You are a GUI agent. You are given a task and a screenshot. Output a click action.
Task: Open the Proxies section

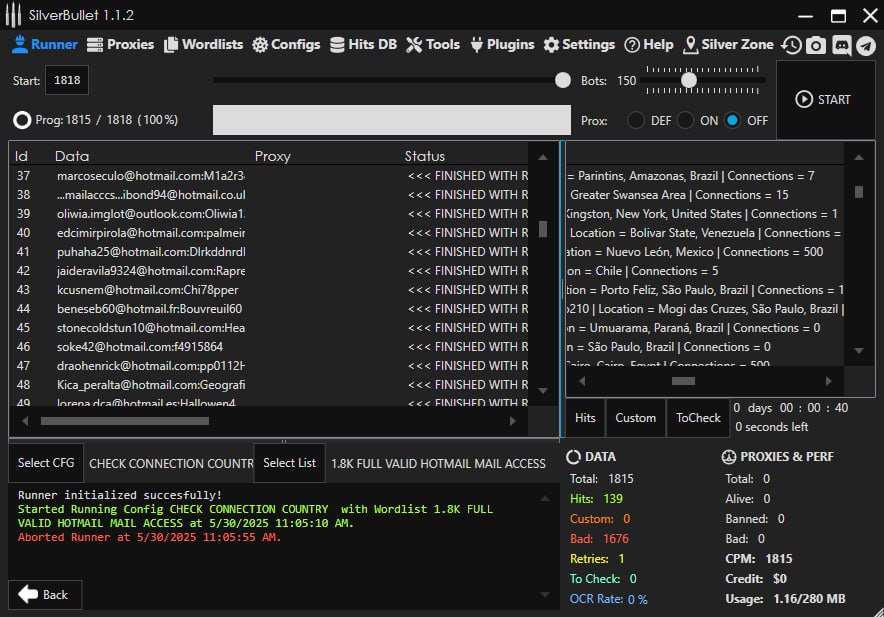click(x=120, y=45)
